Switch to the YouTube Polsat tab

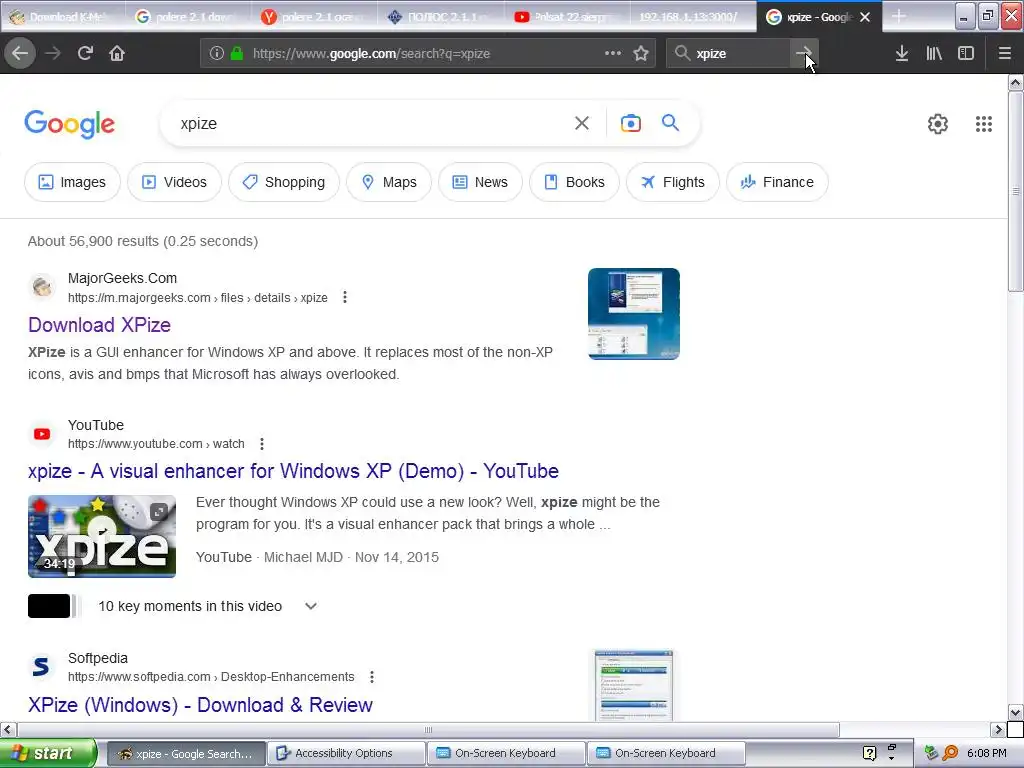coord(568,17)
